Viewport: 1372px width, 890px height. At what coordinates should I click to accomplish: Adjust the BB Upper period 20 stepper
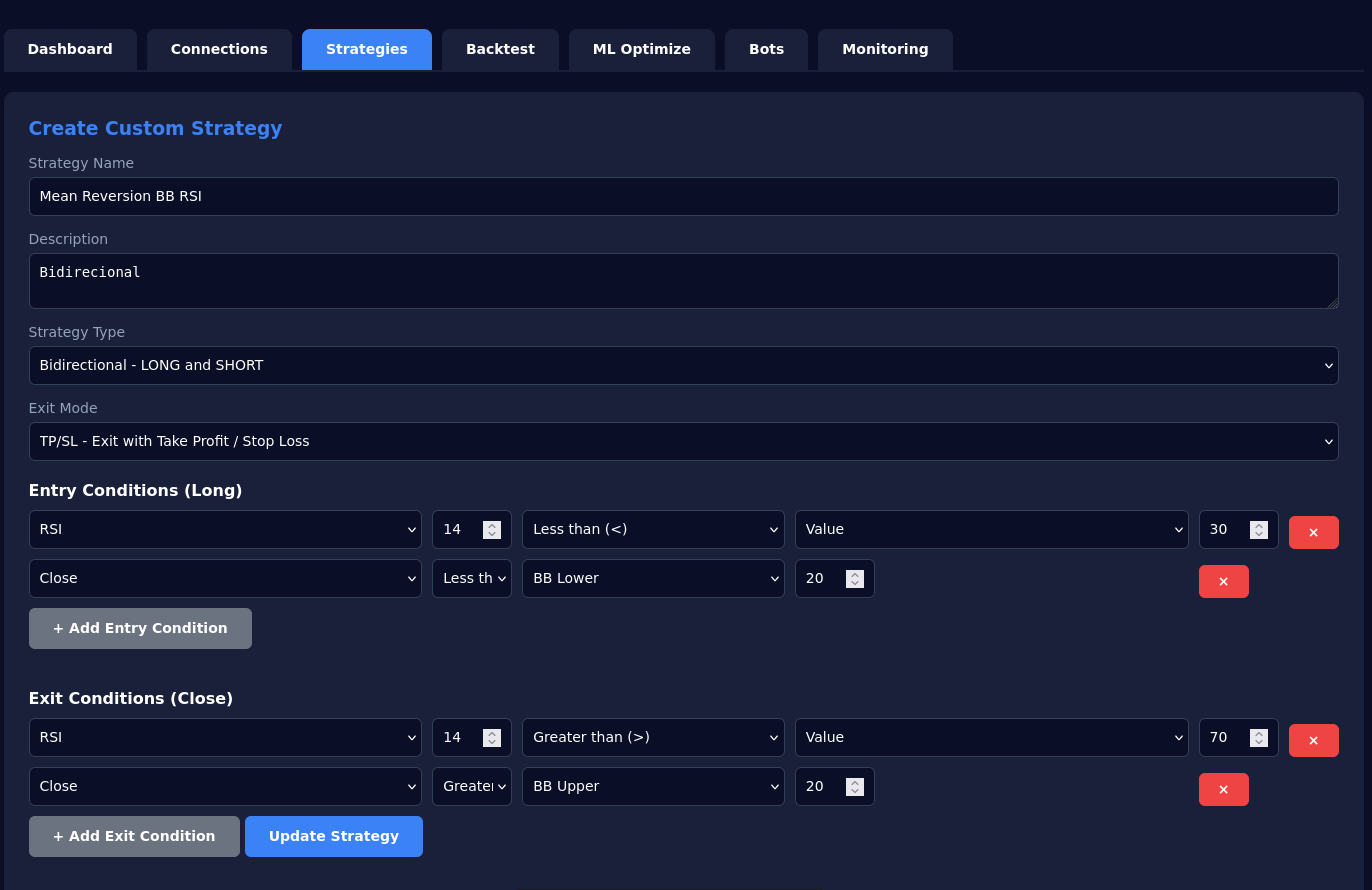coord(854,787)
